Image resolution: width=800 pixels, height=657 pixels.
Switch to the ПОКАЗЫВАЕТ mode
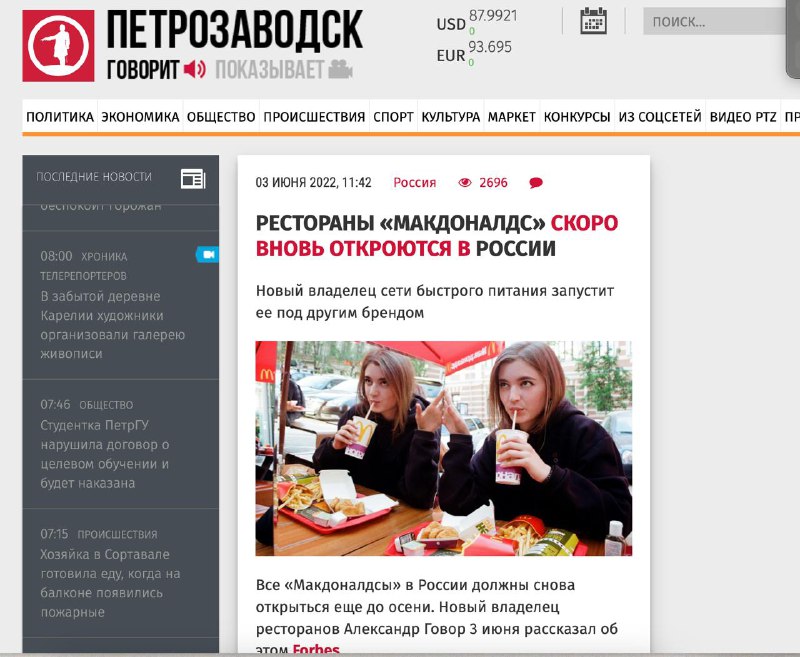[270, 69]
